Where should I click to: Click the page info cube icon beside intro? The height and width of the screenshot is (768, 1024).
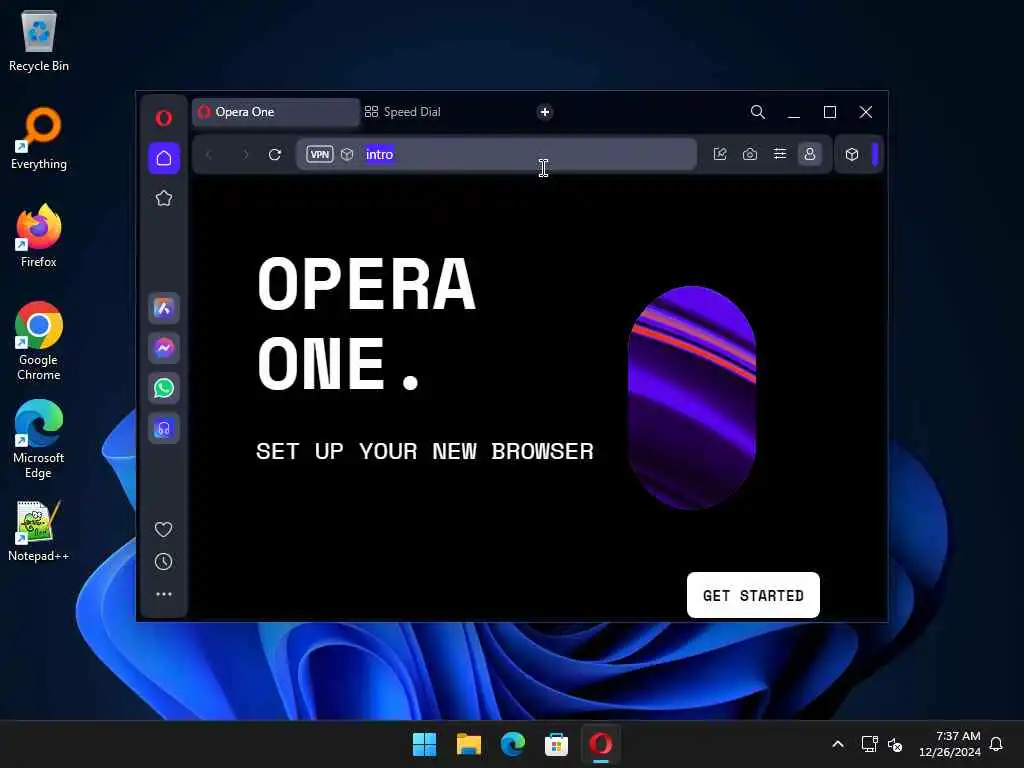[347, 154]
